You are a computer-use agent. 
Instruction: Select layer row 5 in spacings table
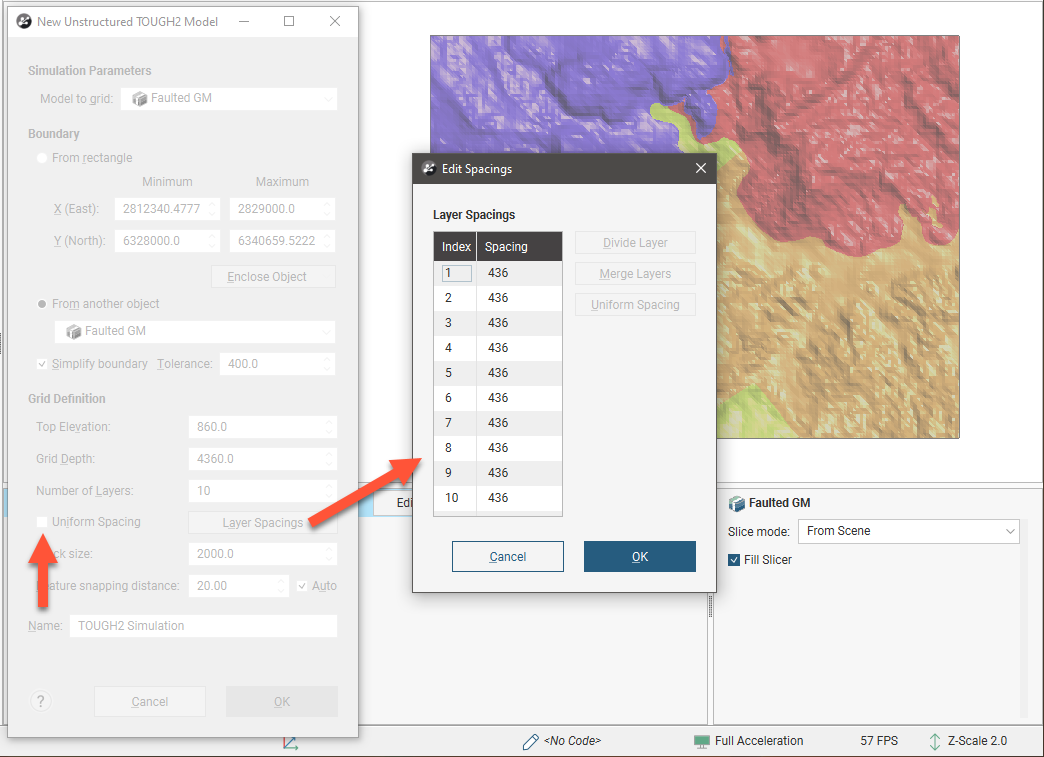point(497,373)
